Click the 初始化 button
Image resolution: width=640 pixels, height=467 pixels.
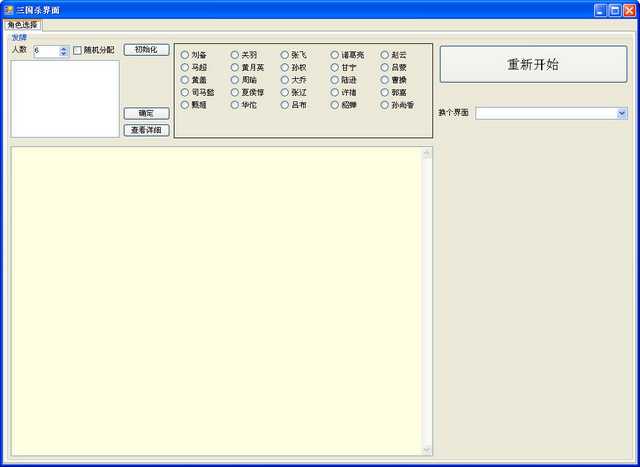click(146, 50)
